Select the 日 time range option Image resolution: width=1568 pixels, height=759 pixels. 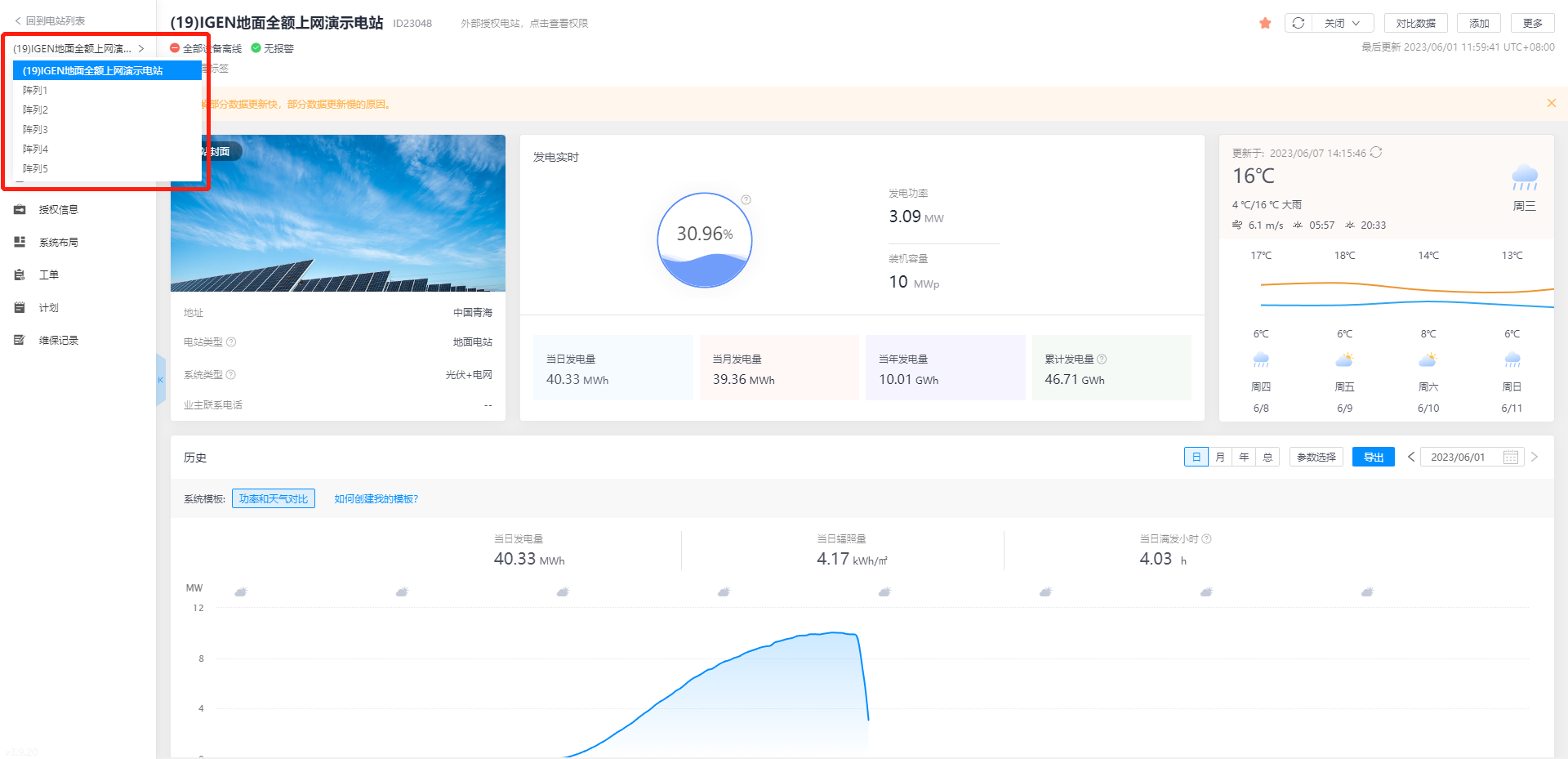[1196, 458]
